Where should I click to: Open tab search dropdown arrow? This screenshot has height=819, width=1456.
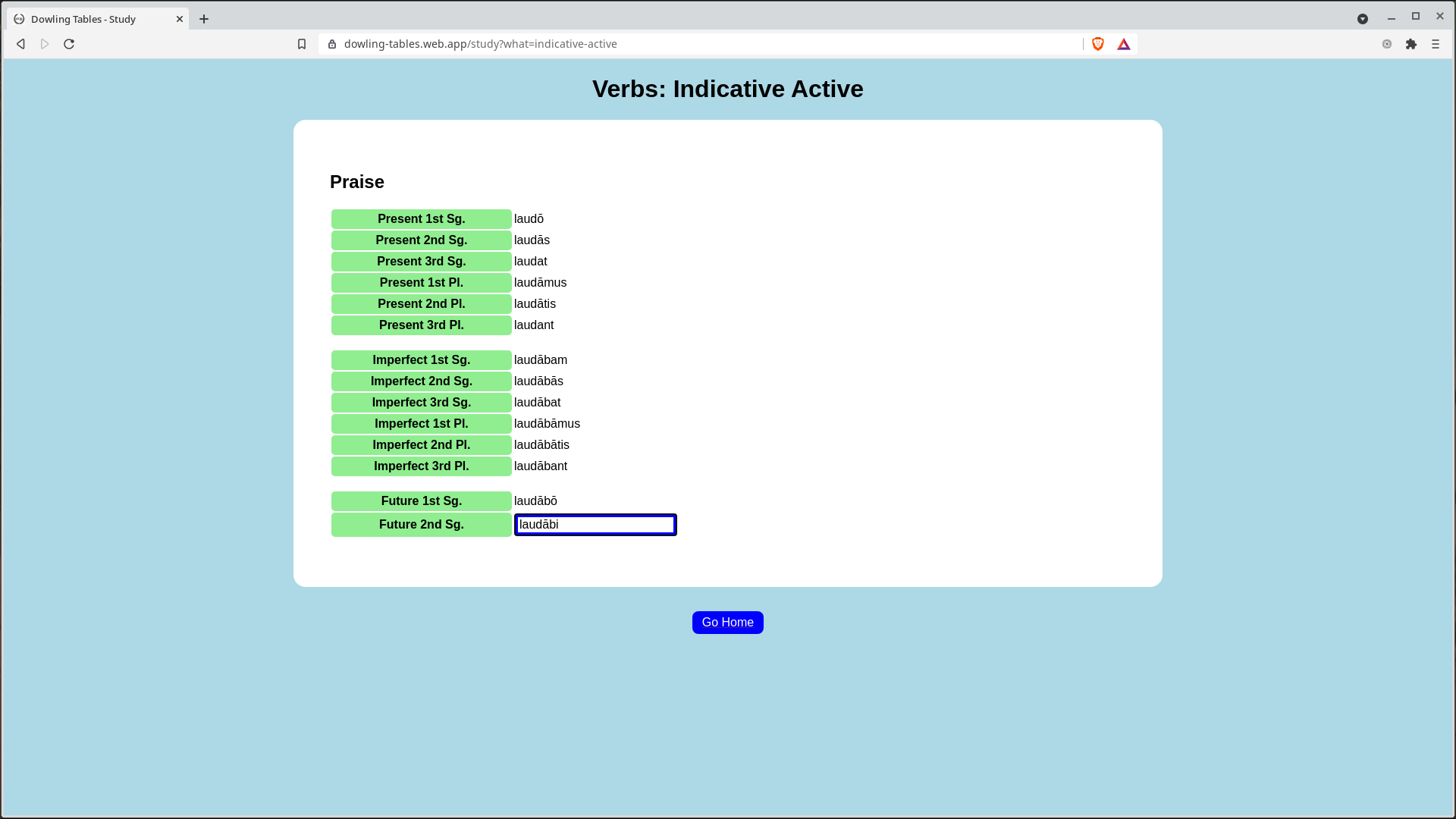click(x=1363, y=19)
